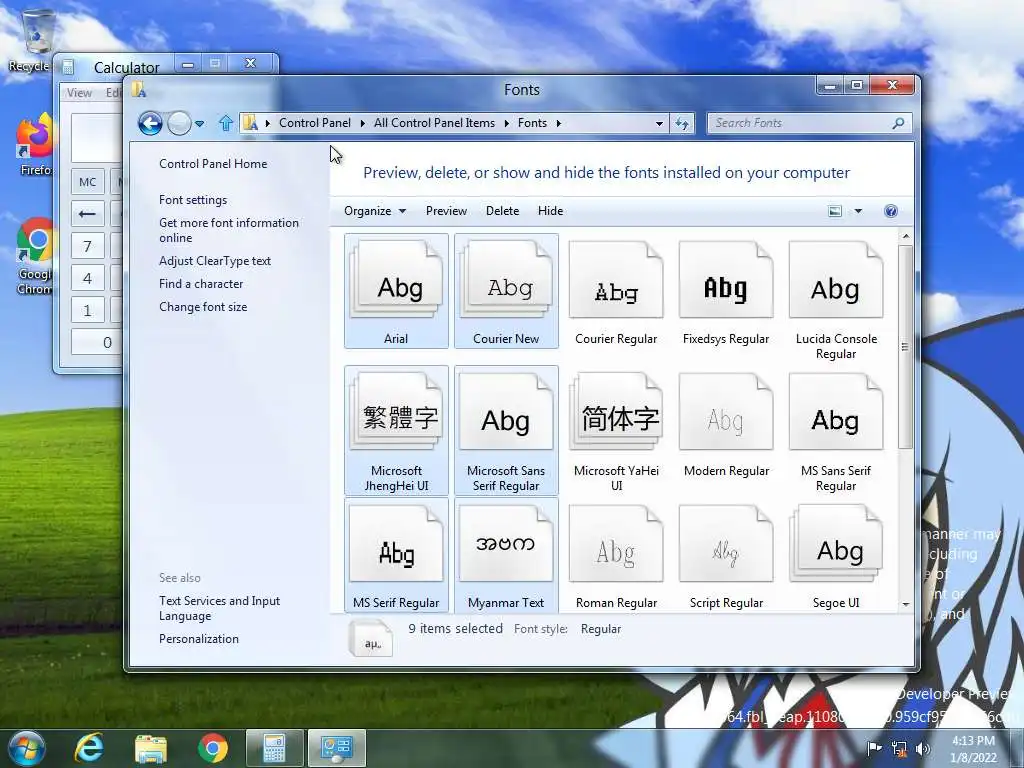Select the Script Regular font icon
Image resolution: width=1024 pixels, height=768 pixels.
726,543
